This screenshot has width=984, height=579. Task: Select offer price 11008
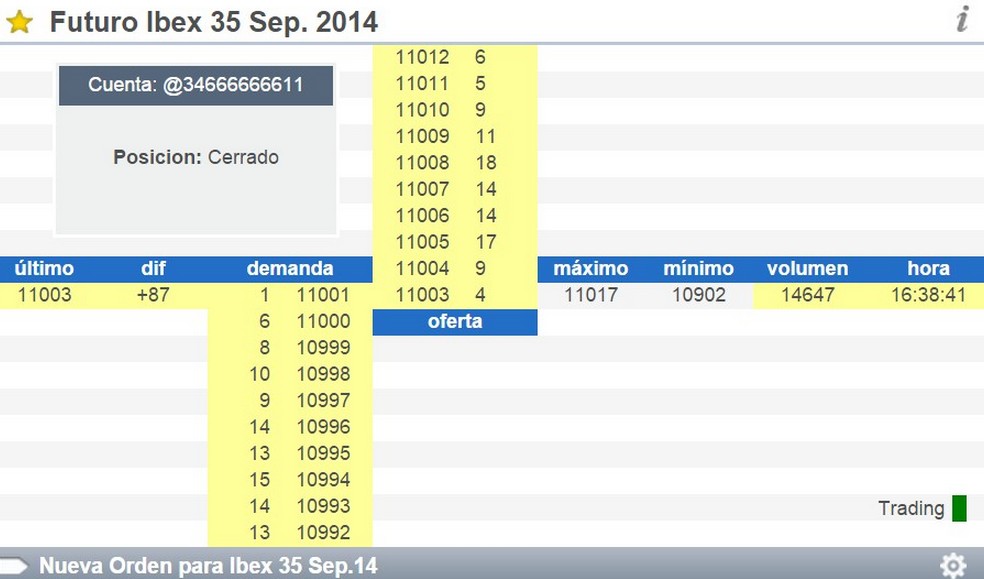pos(422,162)
